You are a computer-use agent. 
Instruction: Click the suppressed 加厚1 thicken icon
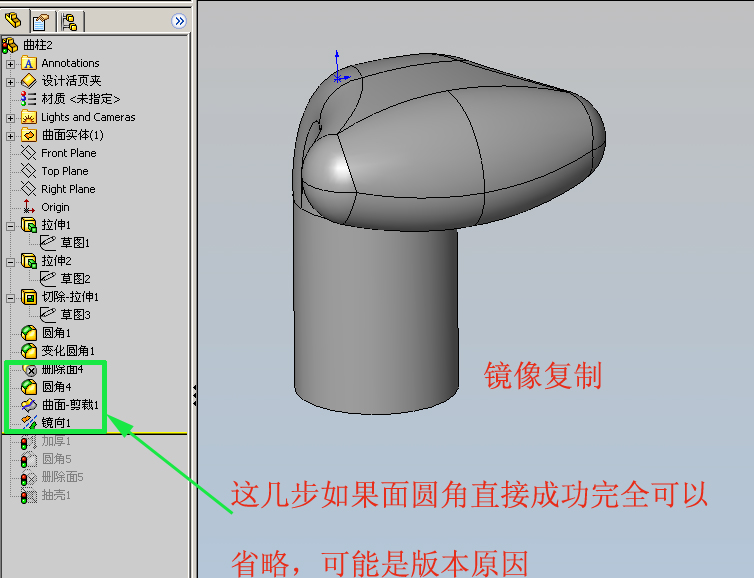[29, 441]
